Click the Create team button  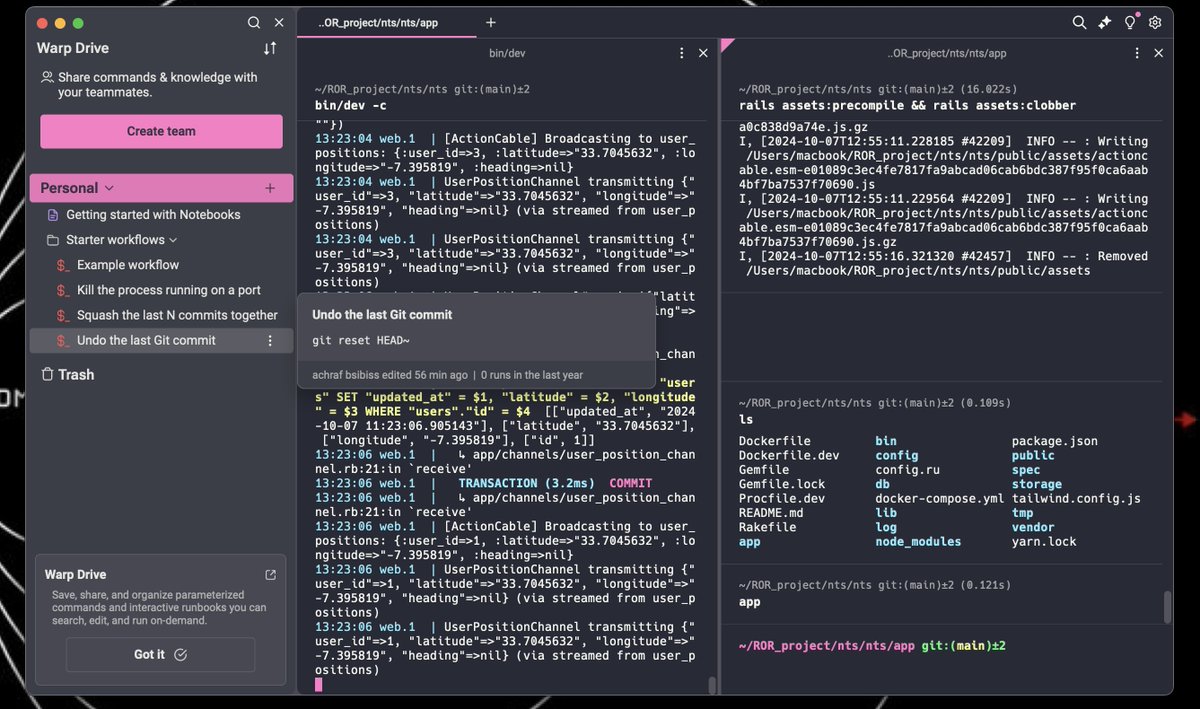[161, 131]
